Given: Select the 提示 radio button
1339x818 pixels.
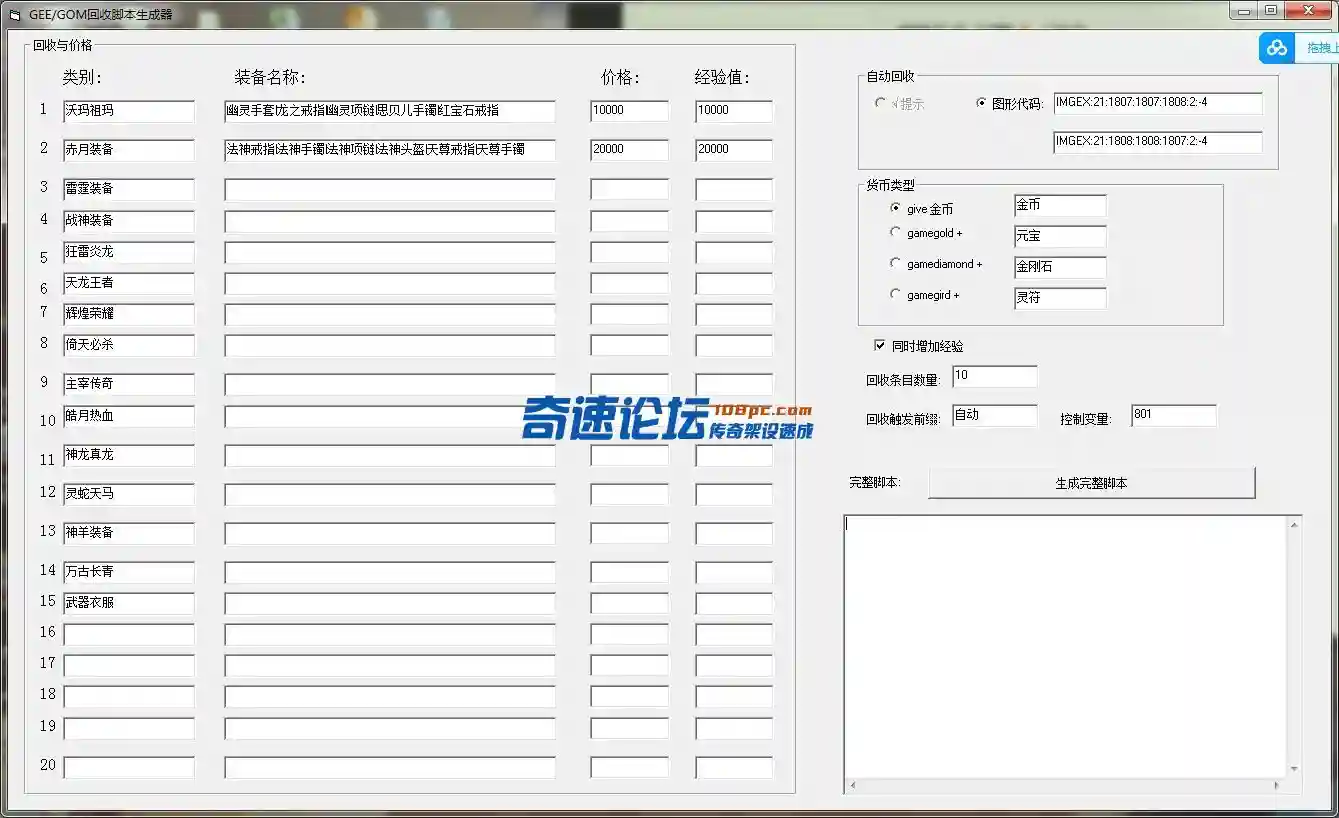Looking at the screenshot, I should [880, 102].
